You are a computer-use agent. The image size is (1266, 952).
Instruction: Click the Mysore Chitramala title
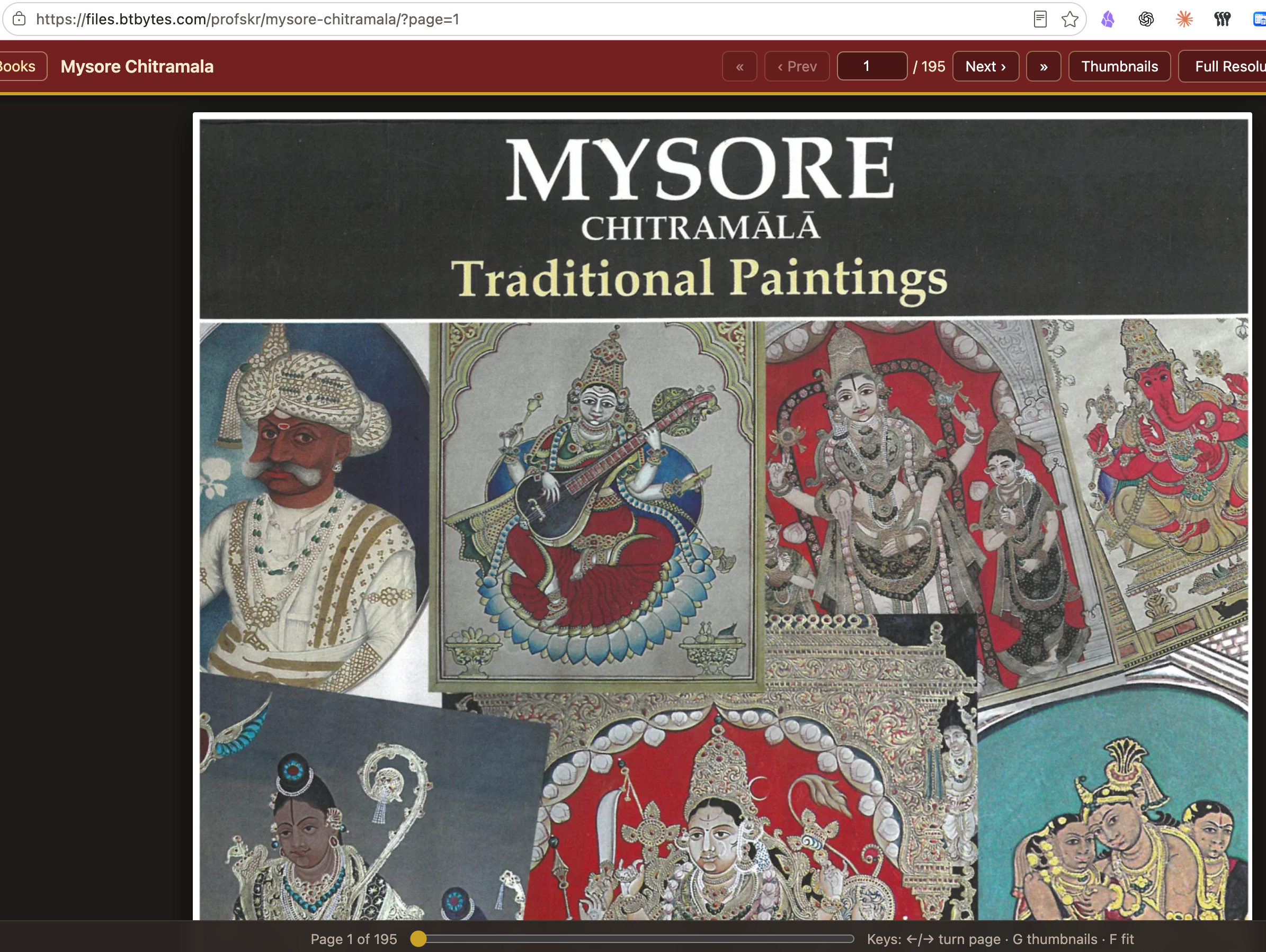point(137,66)
